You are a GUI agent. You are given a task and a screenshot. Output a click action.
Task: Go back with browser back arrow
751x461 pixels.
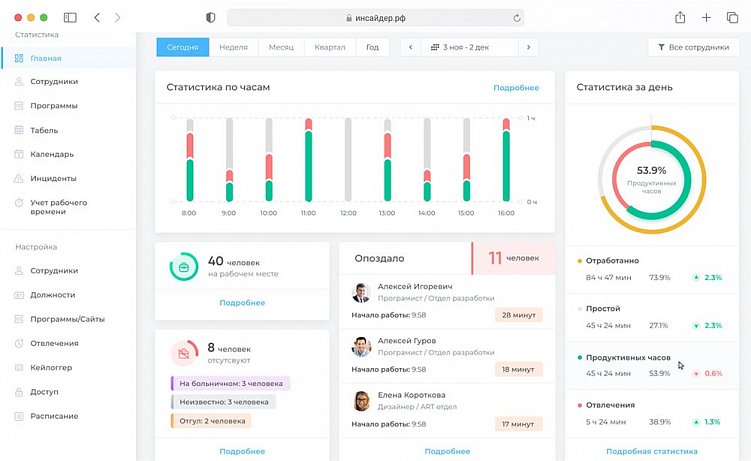coord(97,18)
